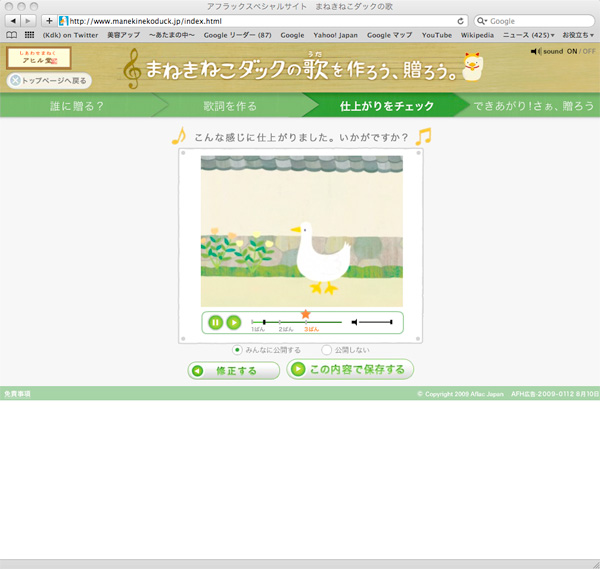Open the Google リーダー (87) bookmark
The height and width of the screenshot is (569, 600).
237,35
